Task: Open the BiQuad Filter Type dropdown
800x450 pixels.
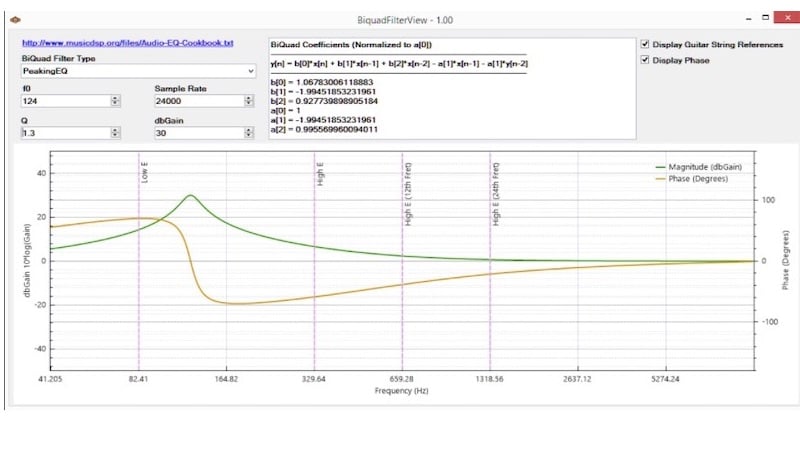Action: coord(138,71)
